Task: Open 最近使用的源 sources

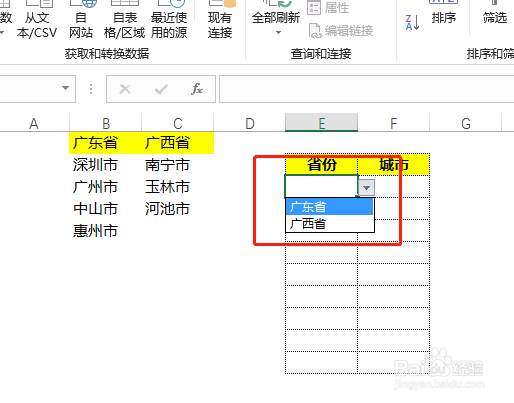Action: (169, 20)
